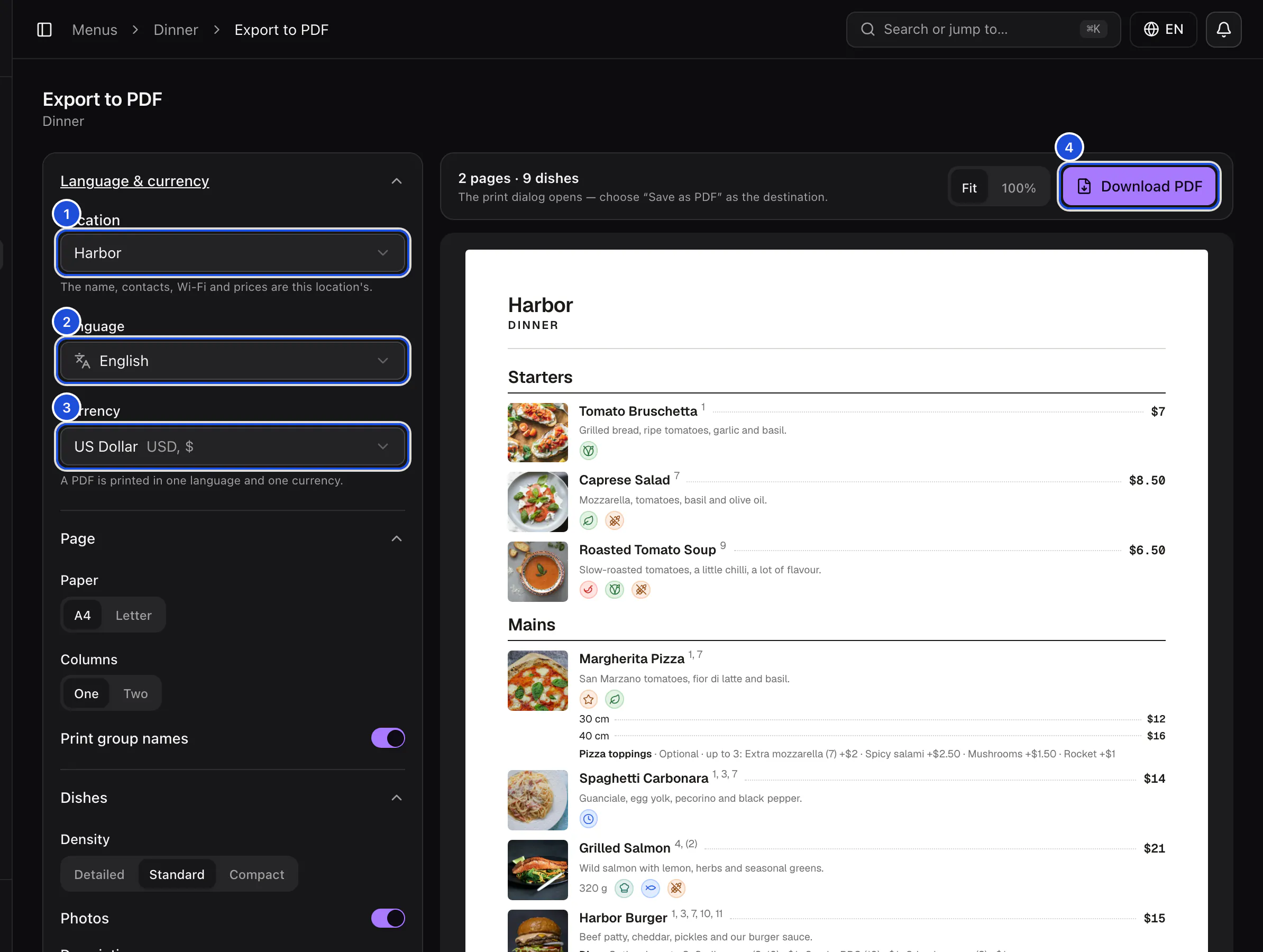Turn off the Photos toggle

pos(388,918)
